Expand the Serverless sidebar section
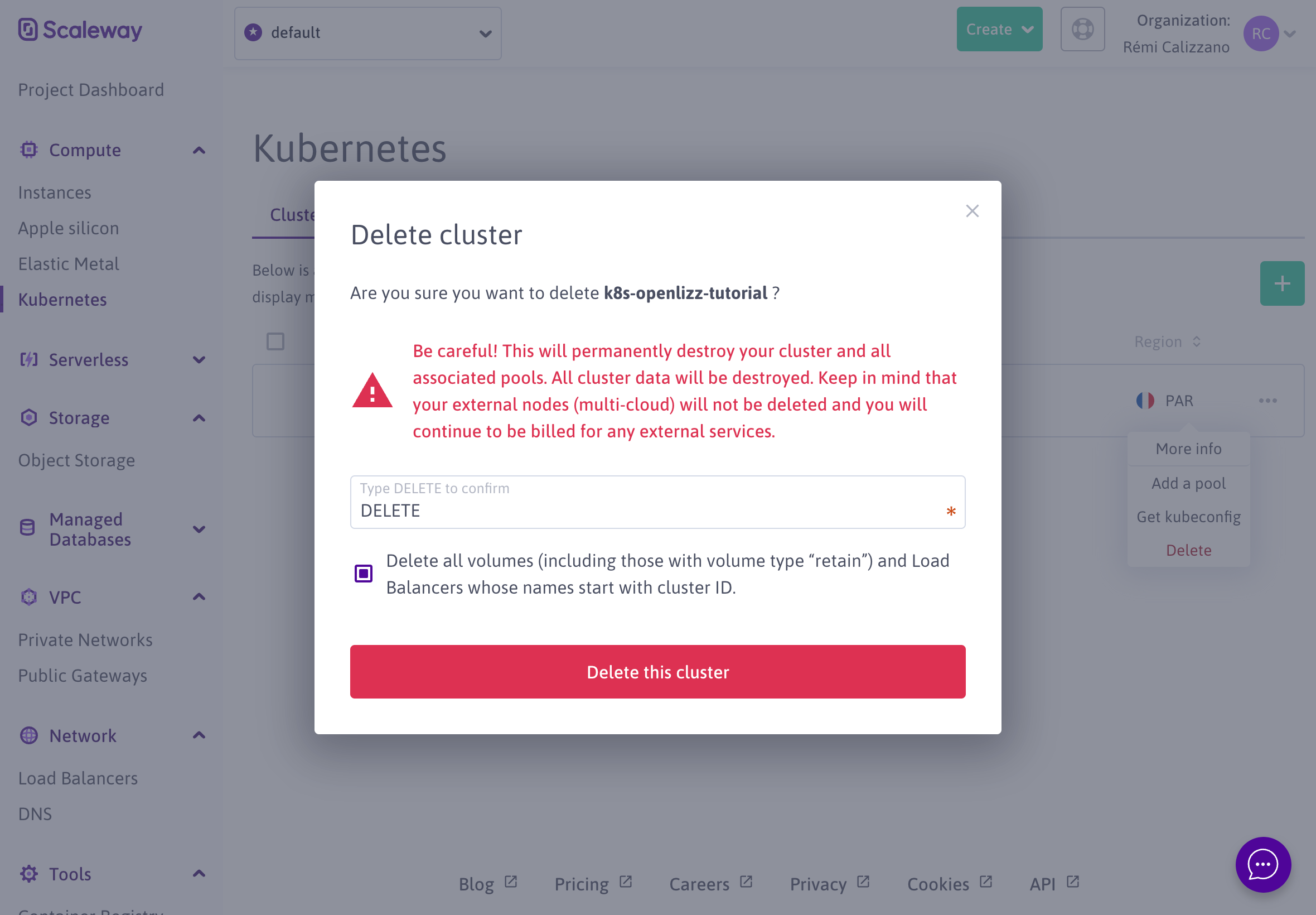The height and width of the screenshot is (915, 1316). (x=199, y=360)
